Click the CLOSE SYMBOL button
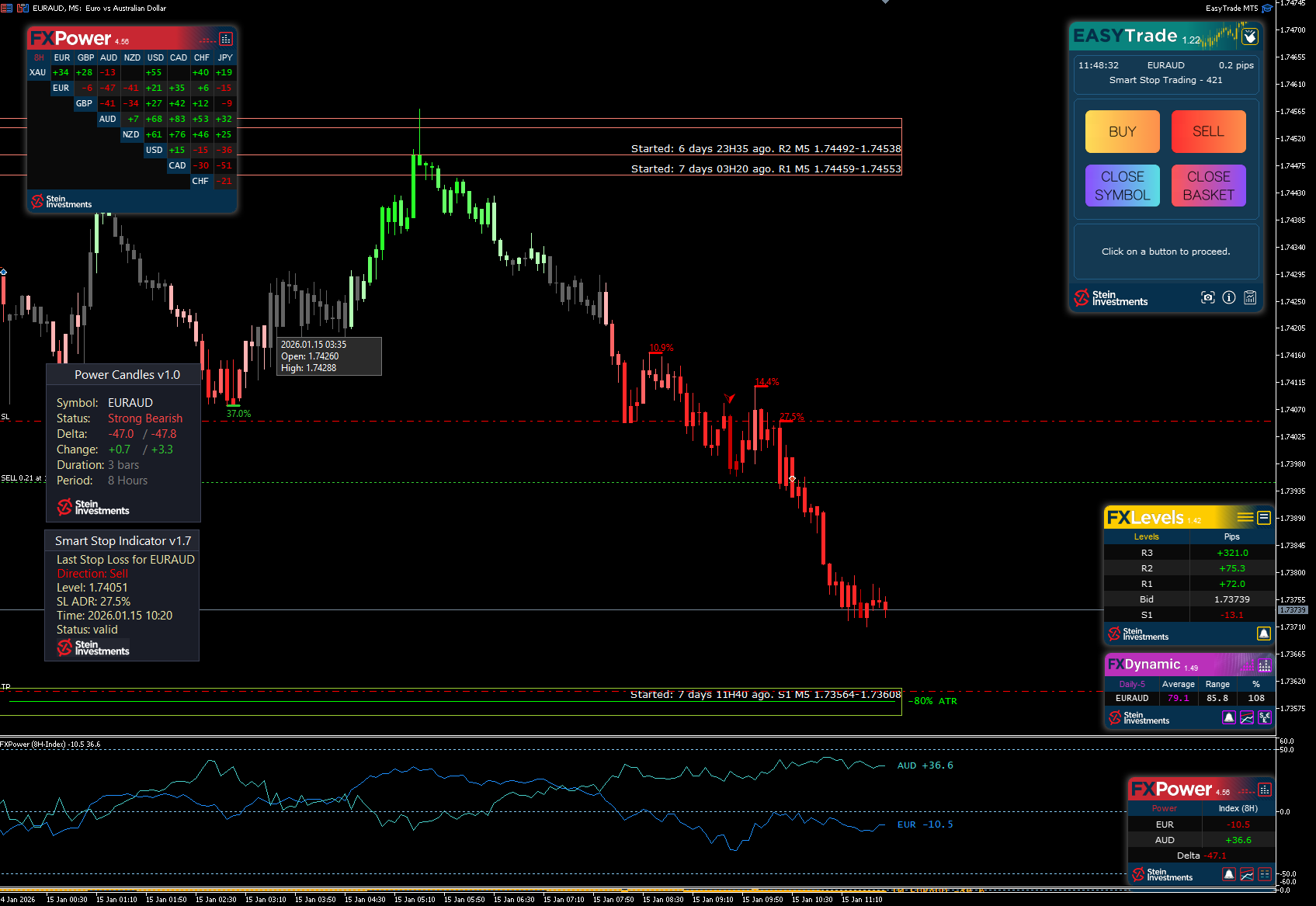Image resolution: width=1316 pixels, height=906 pixels. coord(1122,186)
